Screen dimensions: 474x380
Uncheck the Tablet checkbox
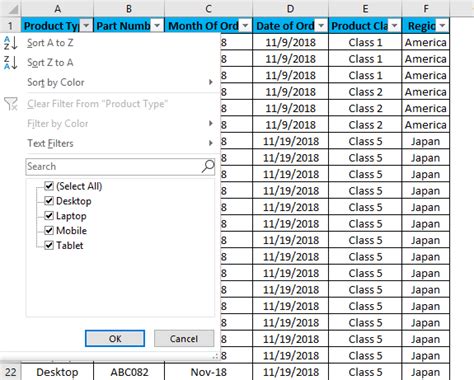[x=49, y=245]
